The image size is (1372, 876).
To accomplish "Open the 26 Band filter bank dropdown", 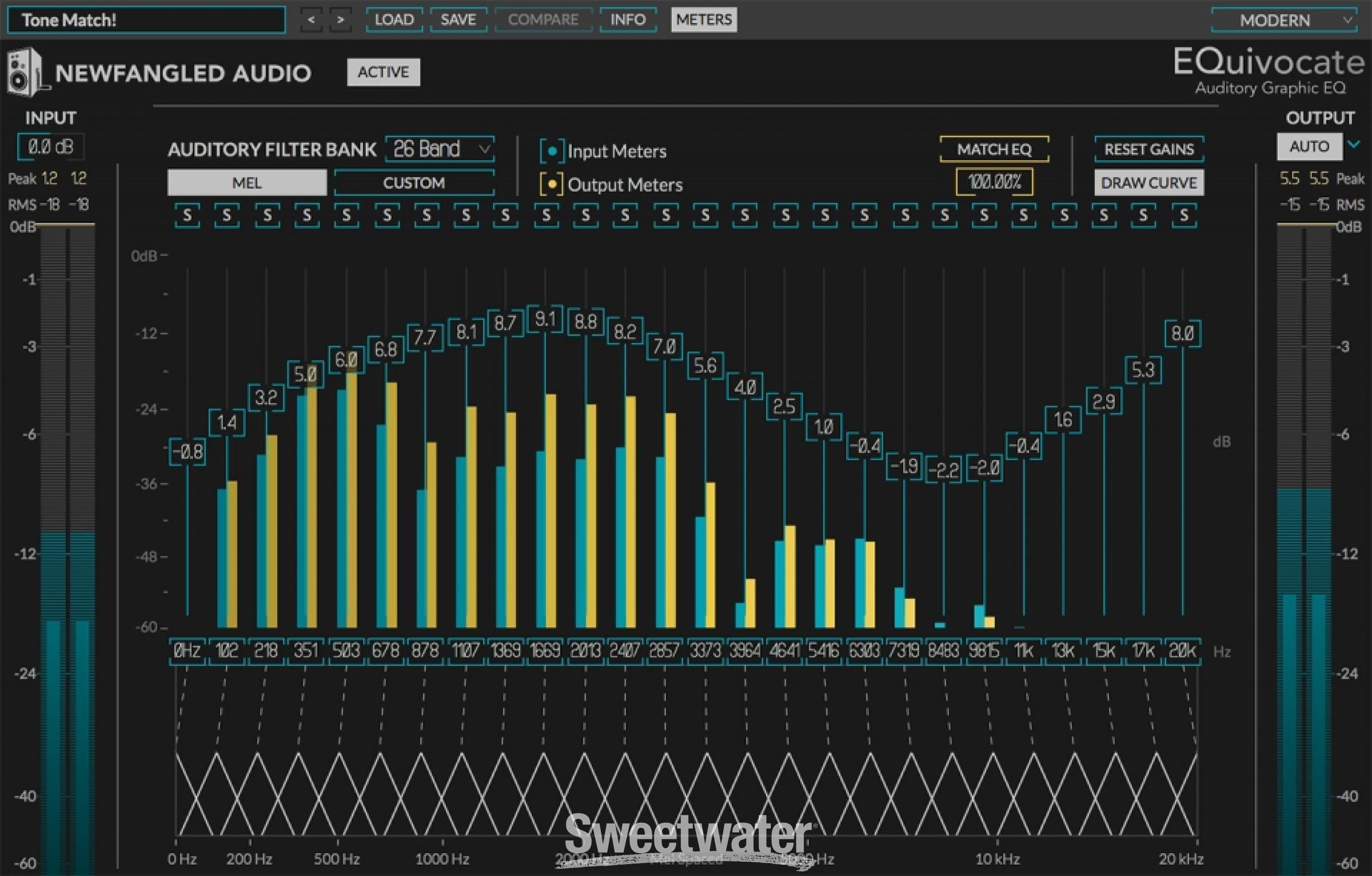I will point(440,149).
